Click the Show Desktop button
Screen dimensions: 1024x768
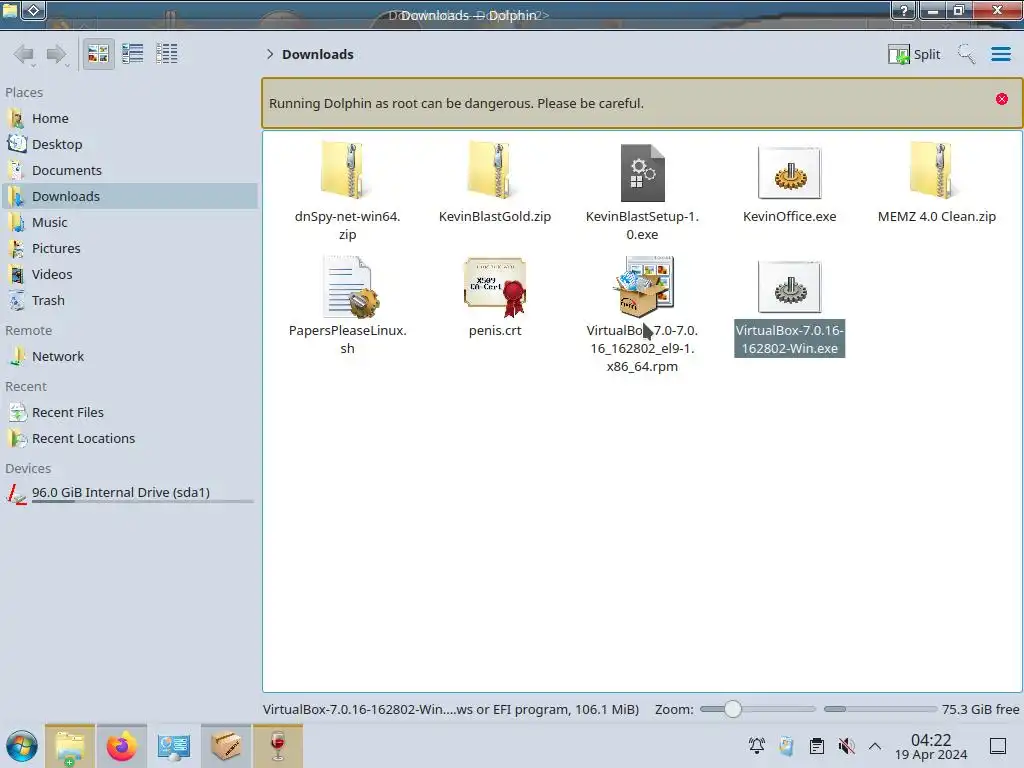998,746
